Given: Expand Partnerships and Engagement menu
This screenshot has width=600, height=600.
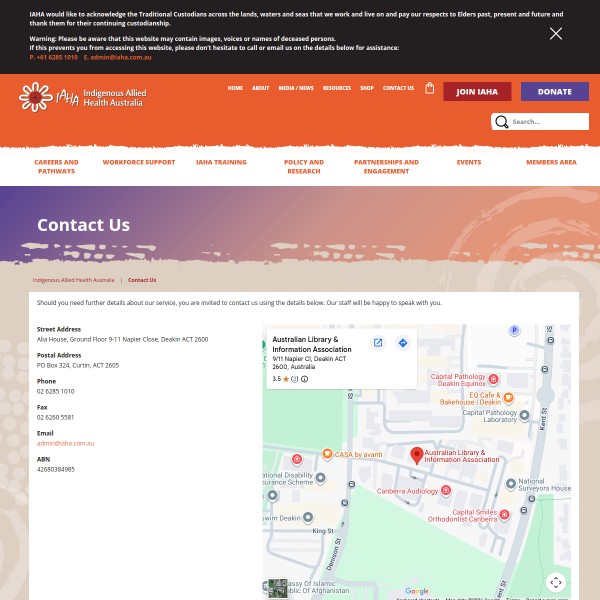Looking at the screenshot, I should 386,166.
